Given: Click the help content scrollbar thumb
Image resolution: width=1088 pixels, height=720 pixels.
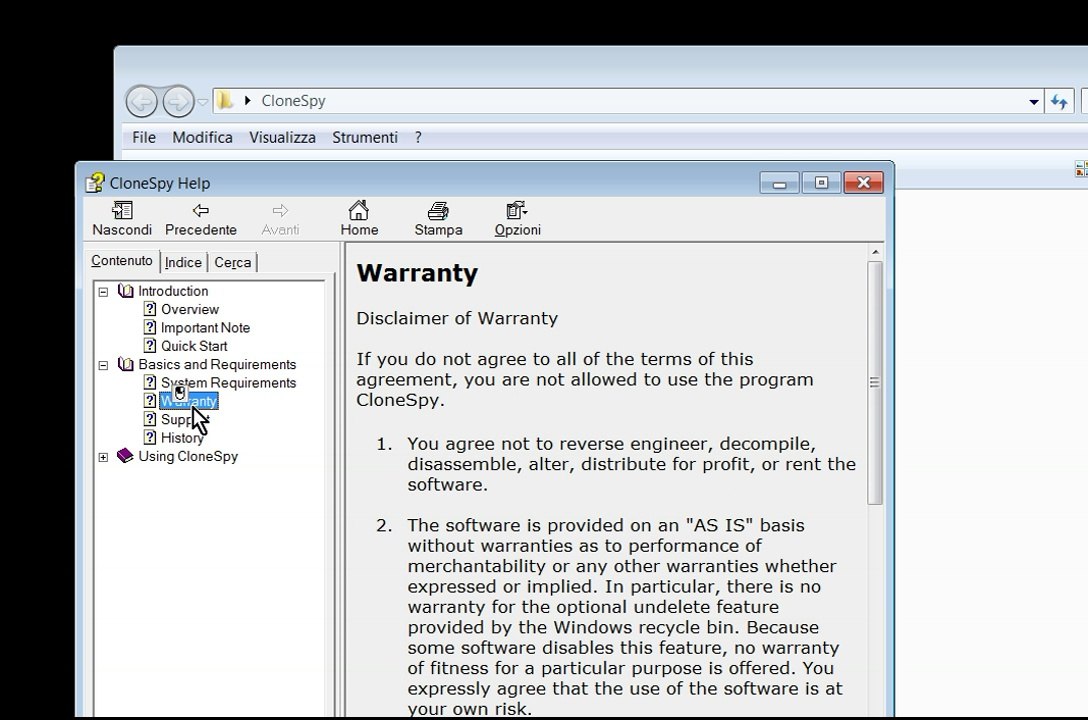Looking at the screenshot, I should pos(875,383).
